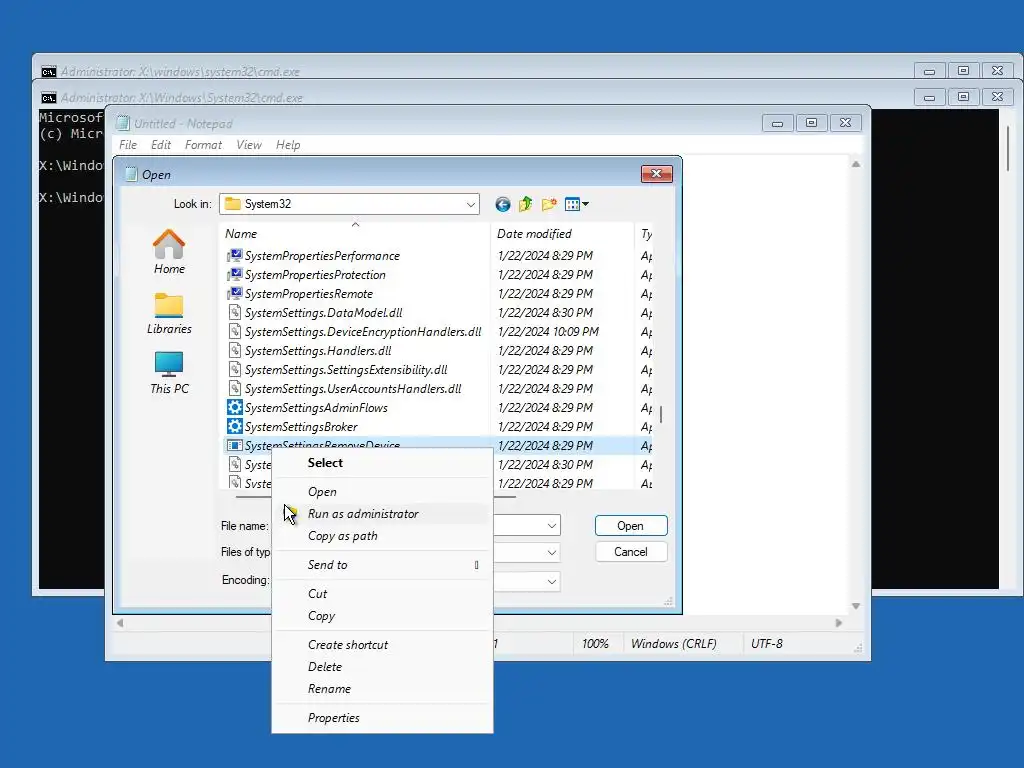Click Notepad's horizontal scrollbar left arrow
1024x768 pixels.
click(x=120, y=623)
